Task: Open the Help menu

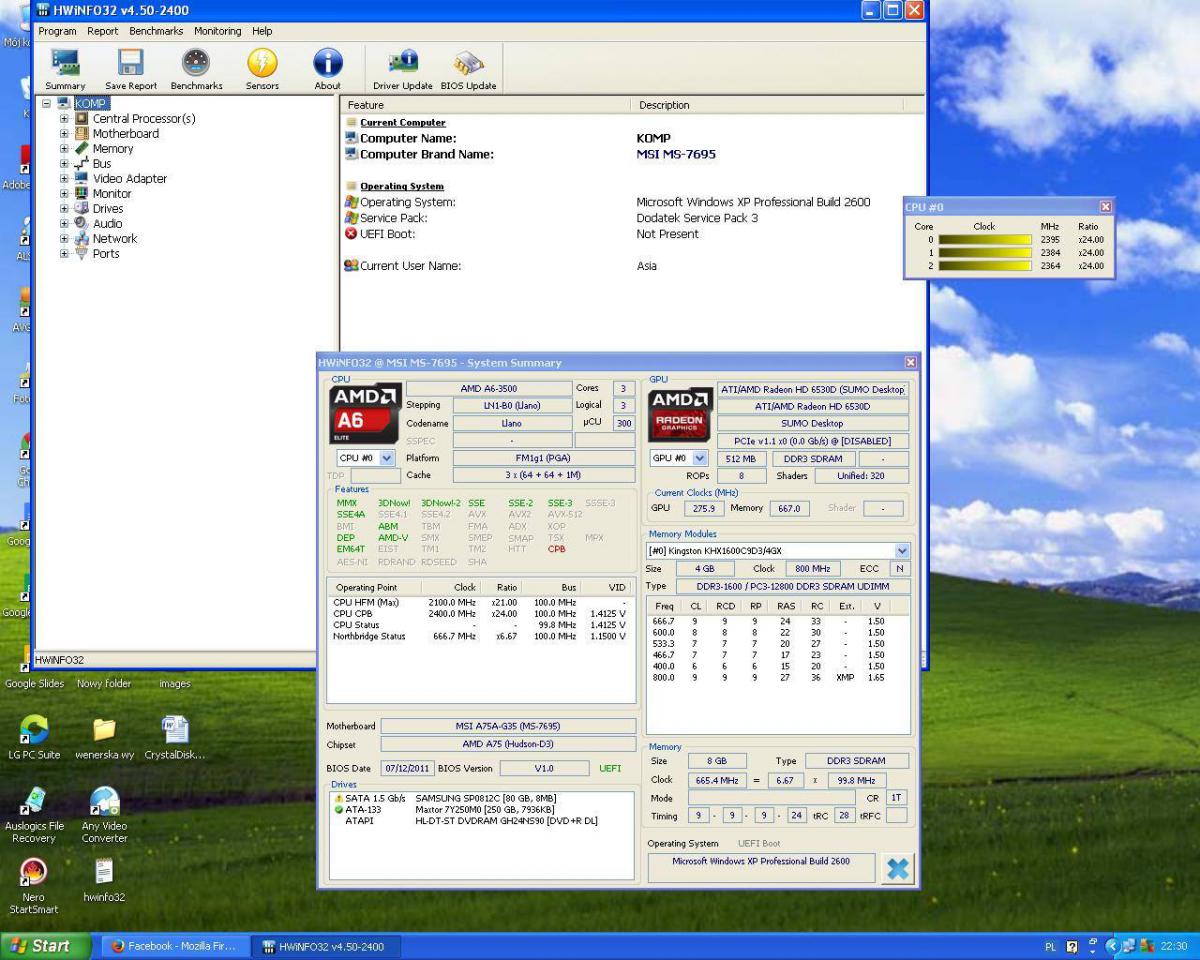Action: (x=262, y=31)
